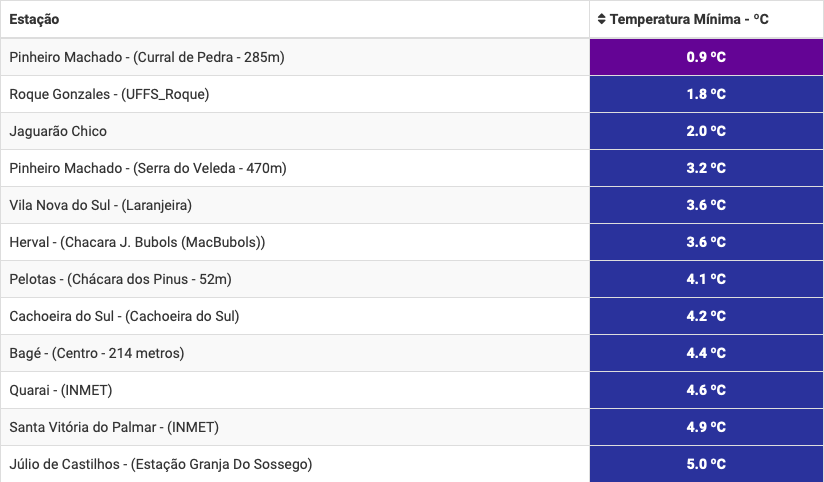
Task: Click Bagé Centro 214 metros station
Action: [97, 353]
